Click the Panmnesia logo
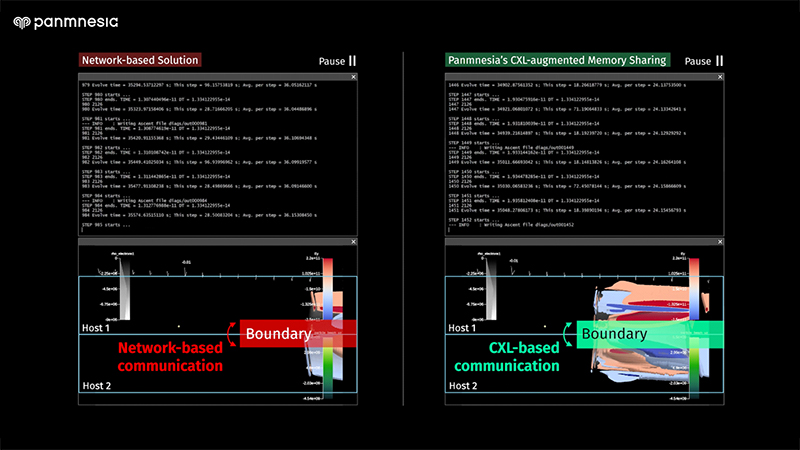The height and width of the screenshot is (450, 800). click(x=66, y=22)
